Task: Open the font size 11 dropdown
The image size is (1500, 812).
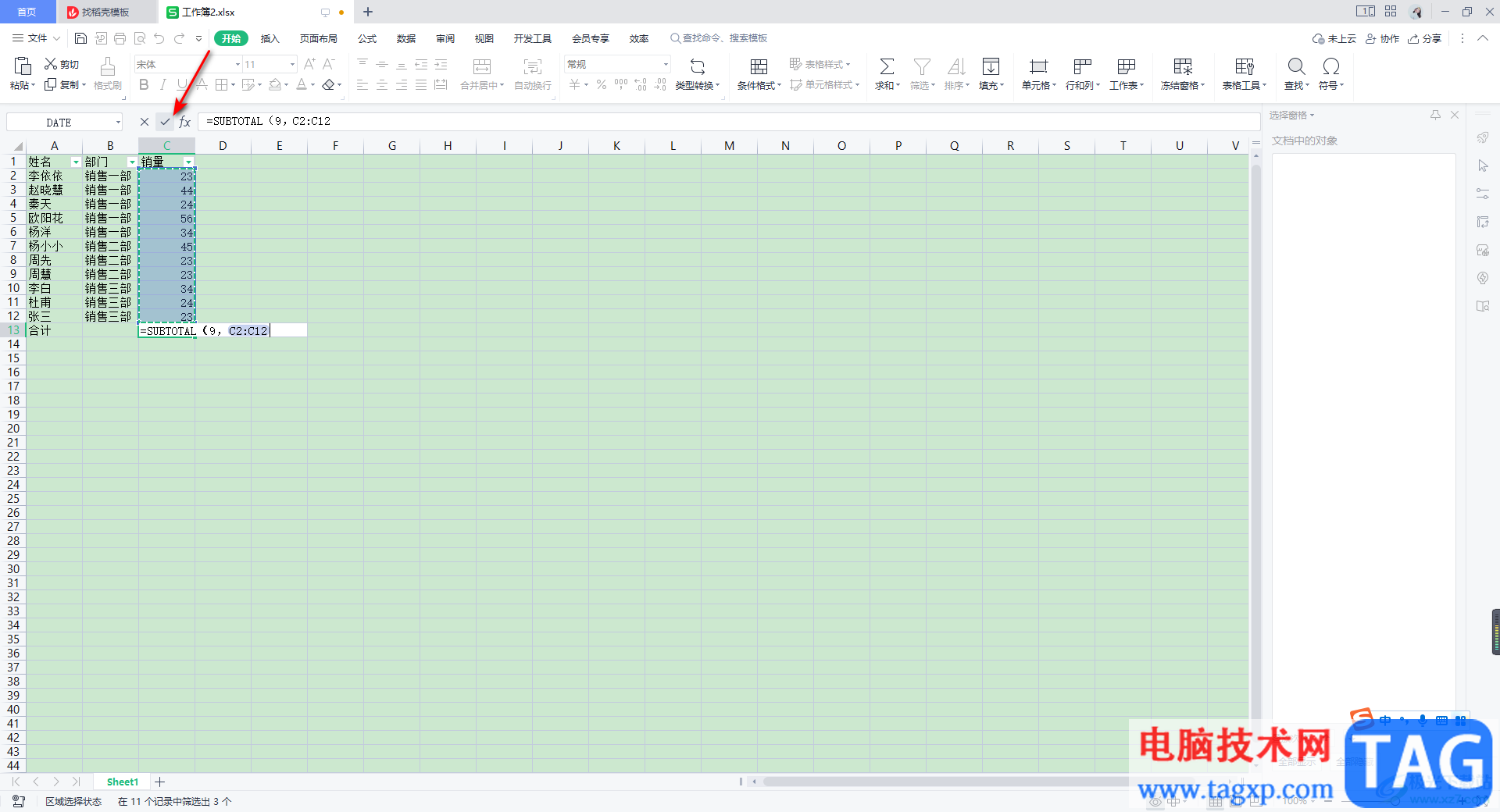Action: (x=293, y=64)
